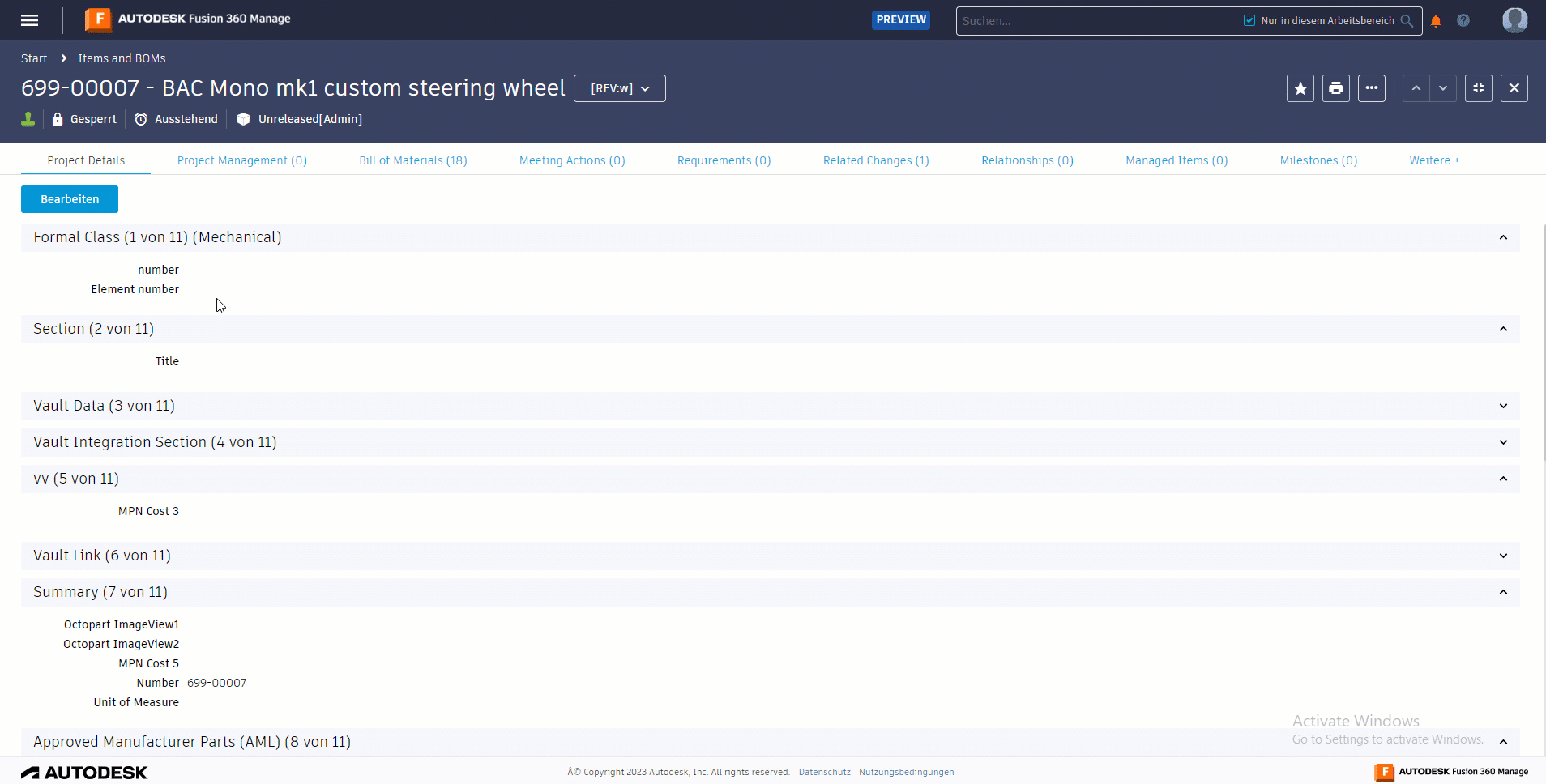
Task: Open the more actions ellipsis menu
Action: 1372,88
